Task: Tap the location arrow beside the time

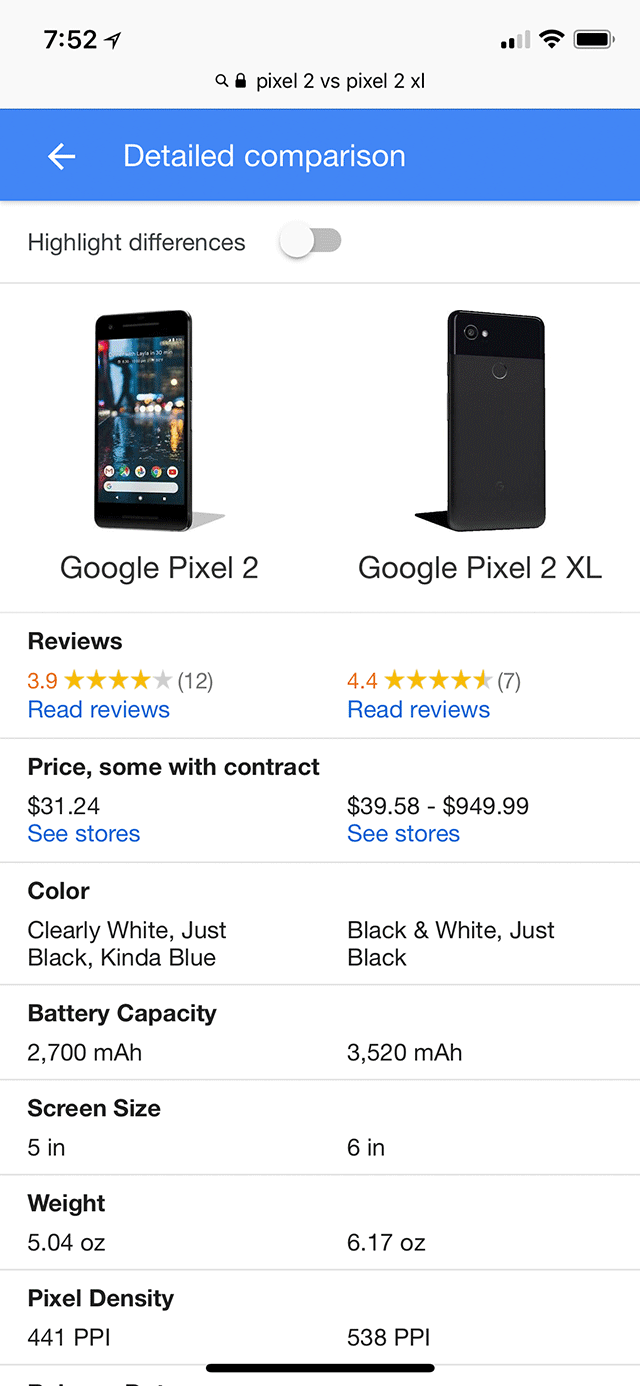Action: [113, 41]
